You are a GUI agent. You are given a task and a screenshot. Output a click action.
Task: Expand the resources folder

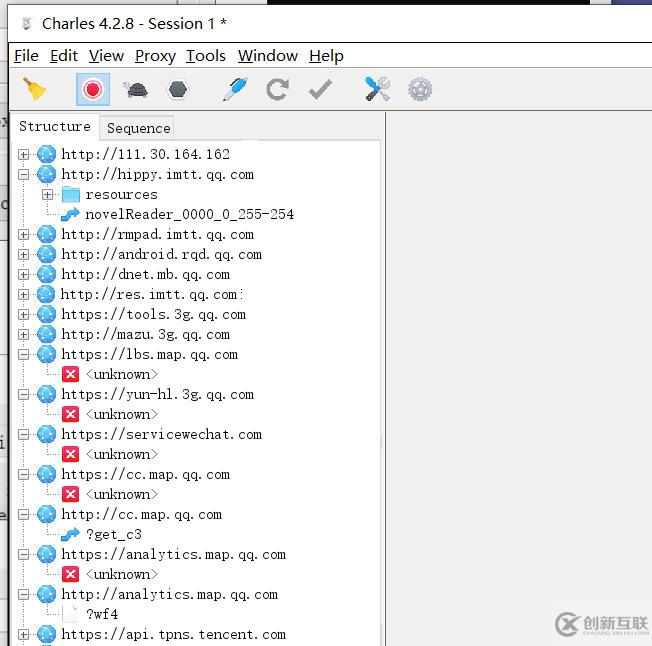coord(47,195)
